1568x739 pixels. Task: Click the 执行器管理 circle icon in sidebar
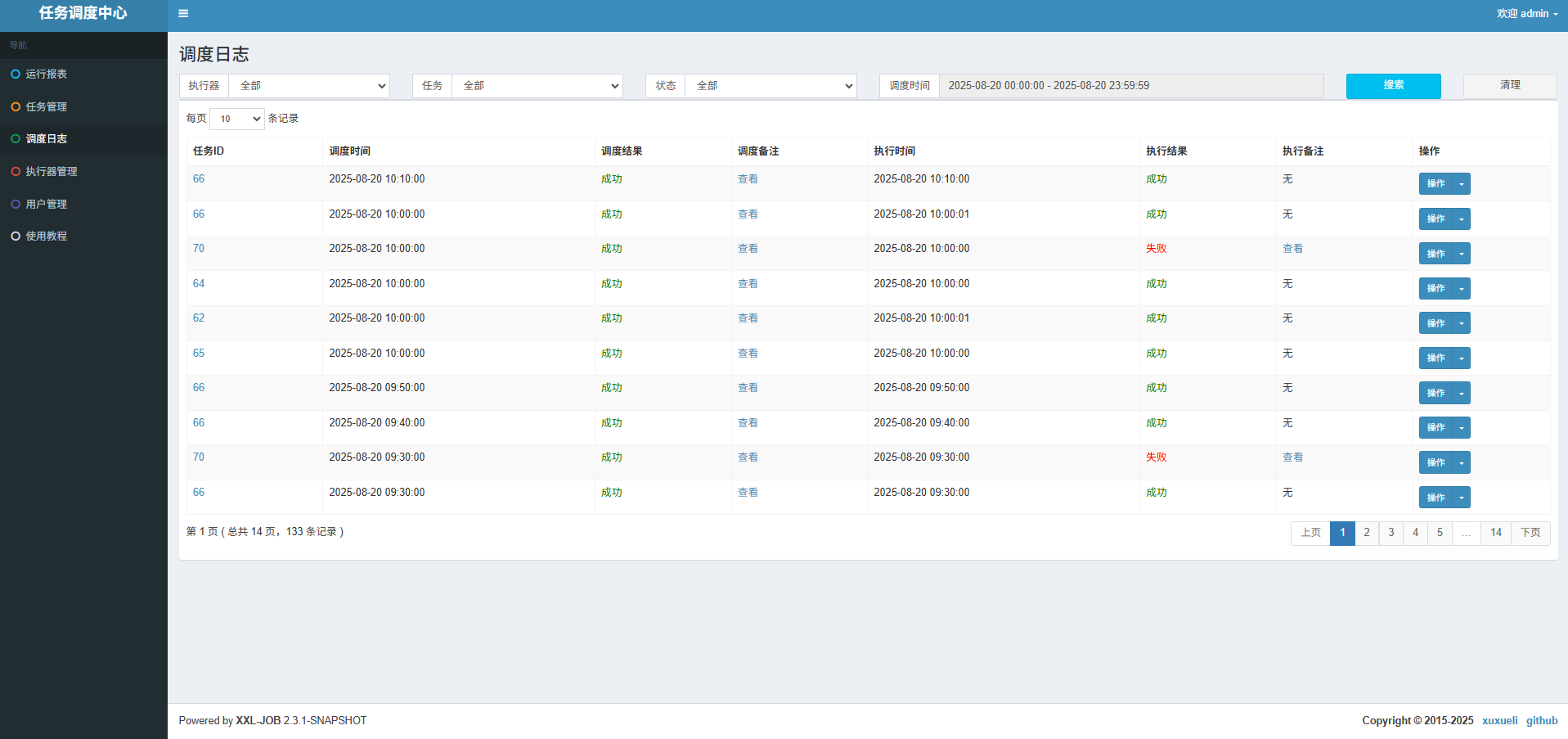pos(16,172)
